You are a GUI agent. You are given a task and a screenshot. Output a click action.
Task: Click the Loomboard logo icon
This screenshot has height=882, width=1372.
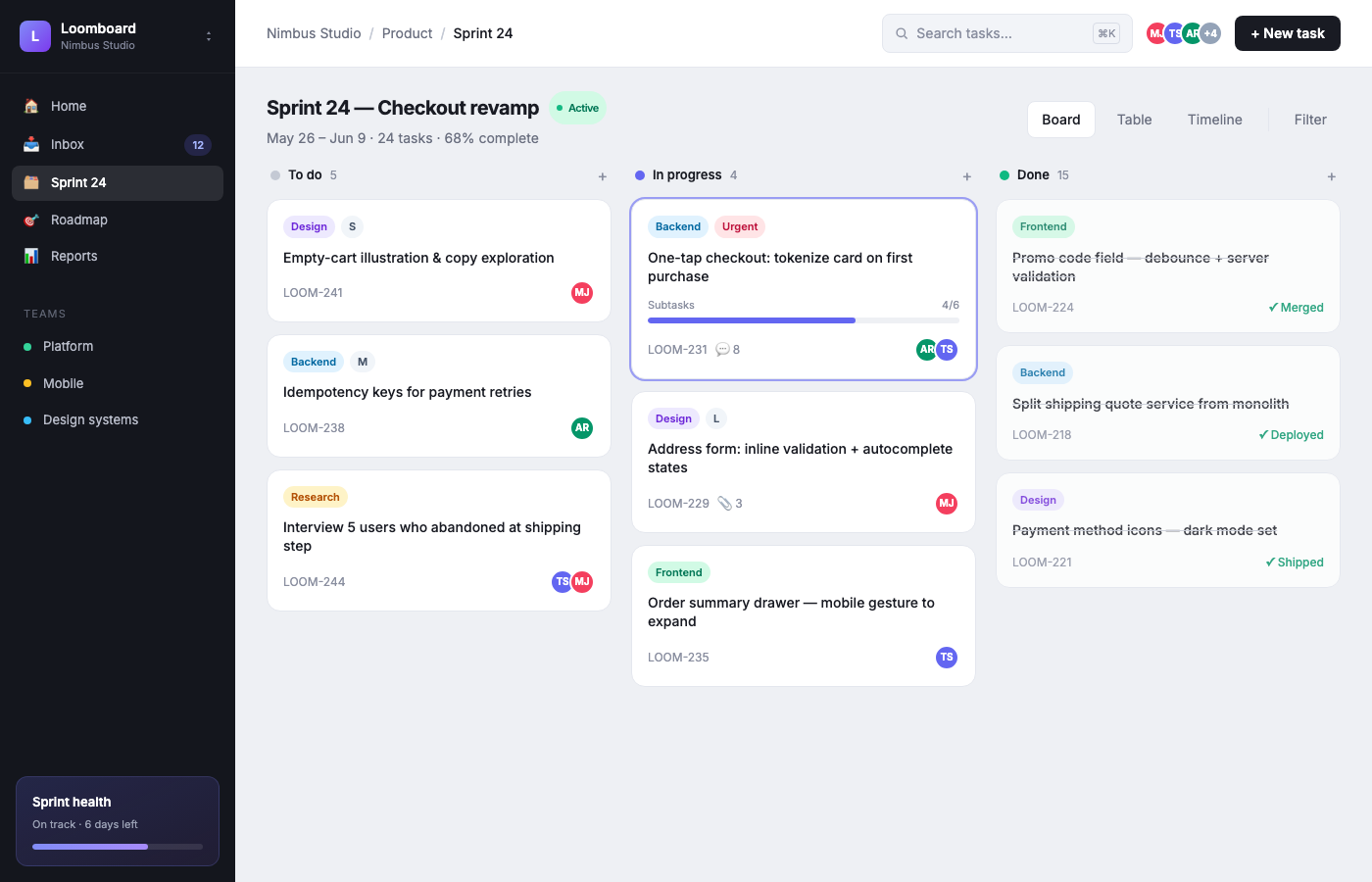(x=35, y=36)
